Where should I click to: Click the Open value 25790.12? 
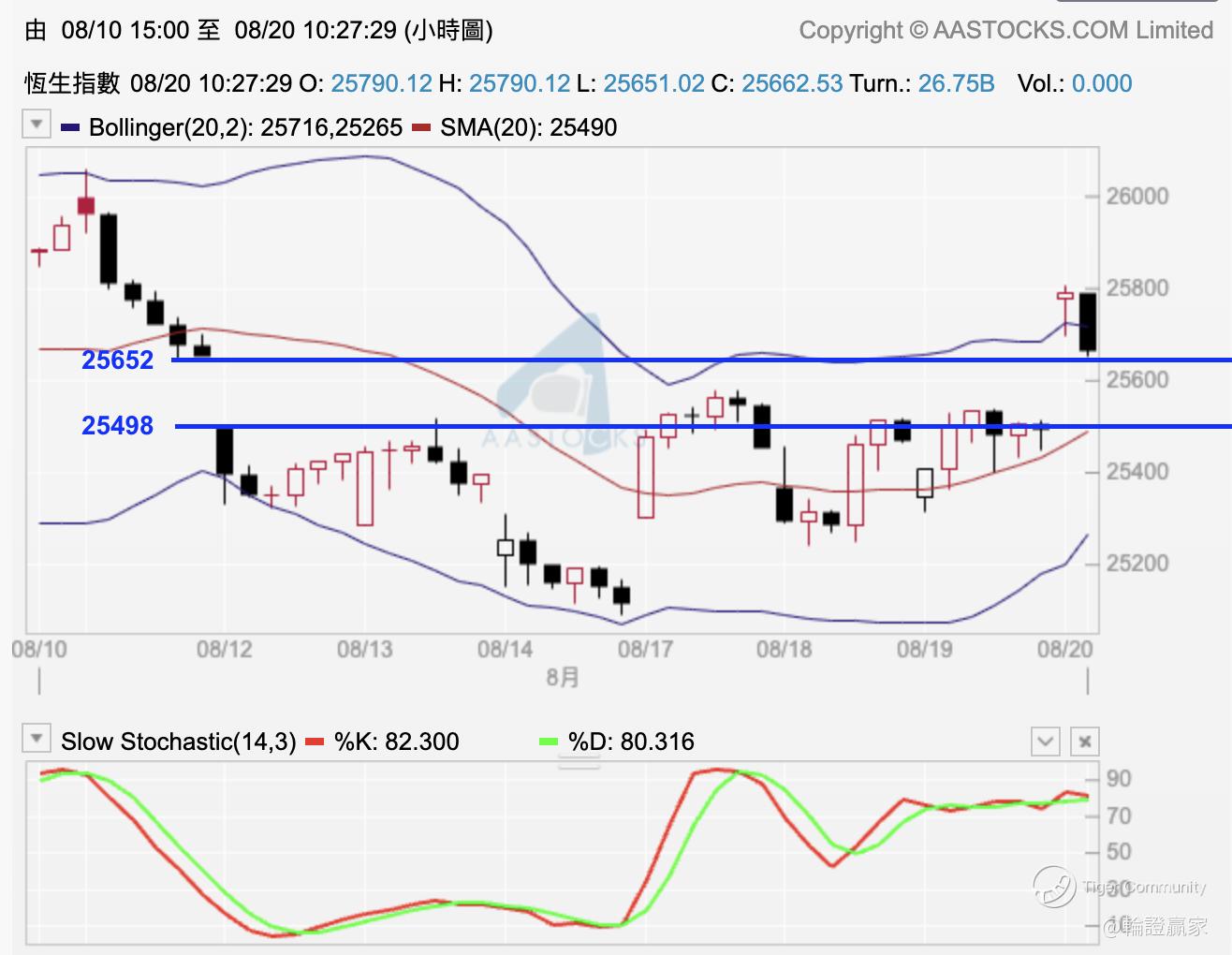pos(382,83)
